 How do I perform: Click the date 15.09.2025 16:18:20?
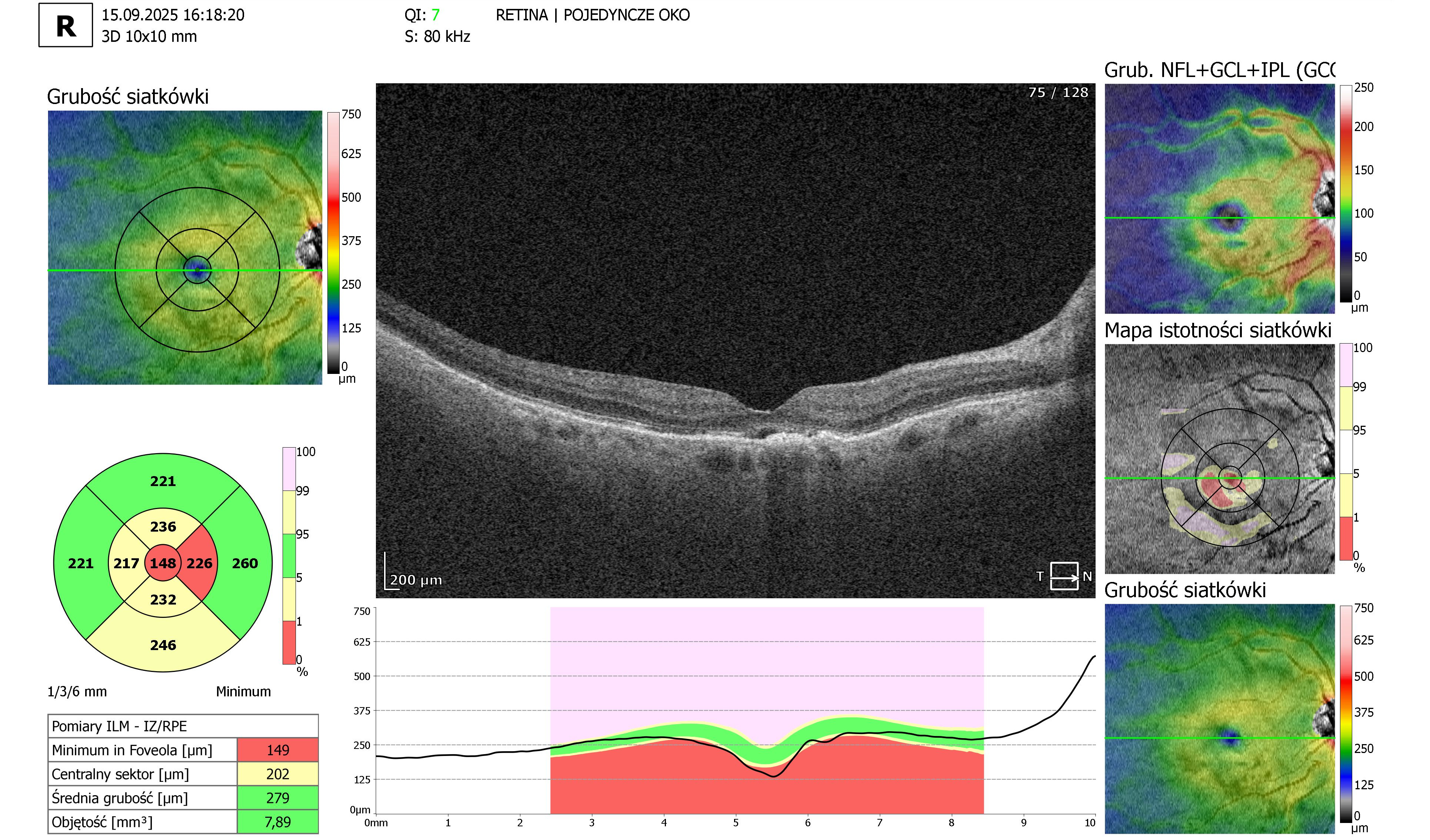[x=173, y=15]
